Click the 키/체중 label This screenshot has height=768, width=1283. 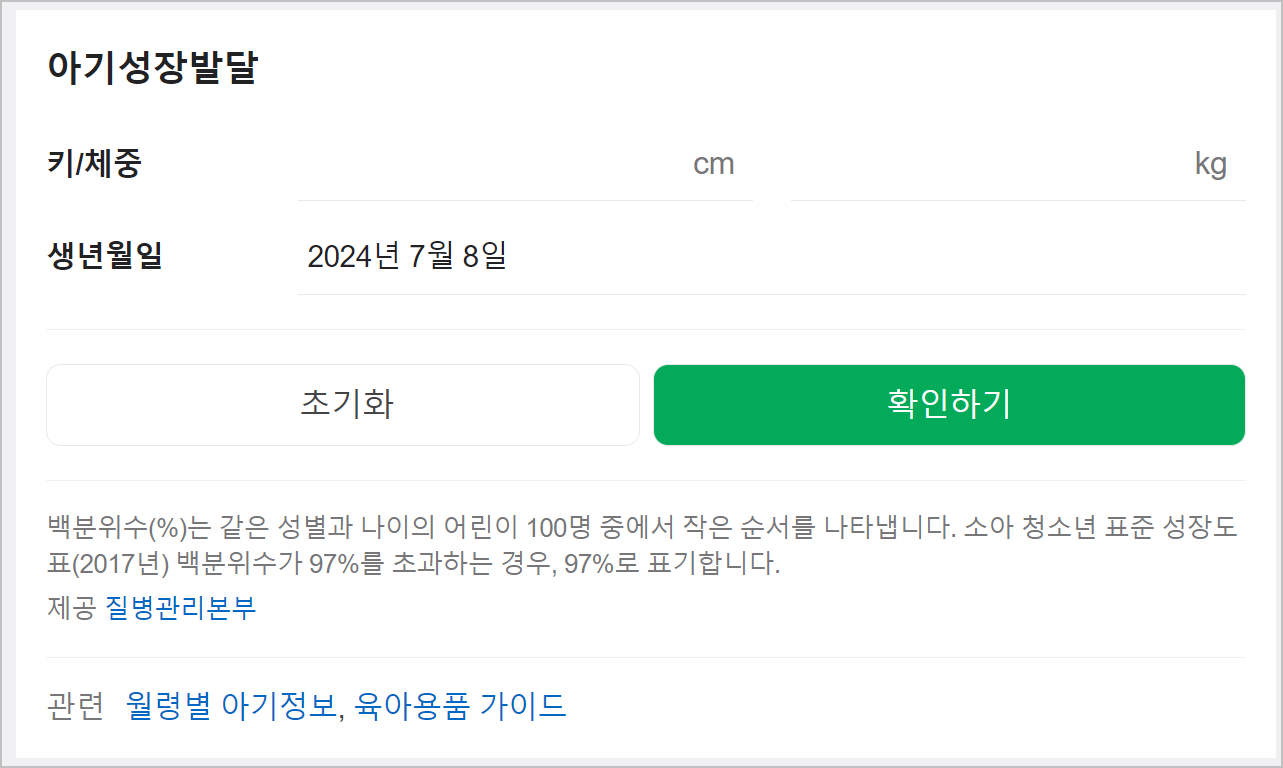(94, 163)
